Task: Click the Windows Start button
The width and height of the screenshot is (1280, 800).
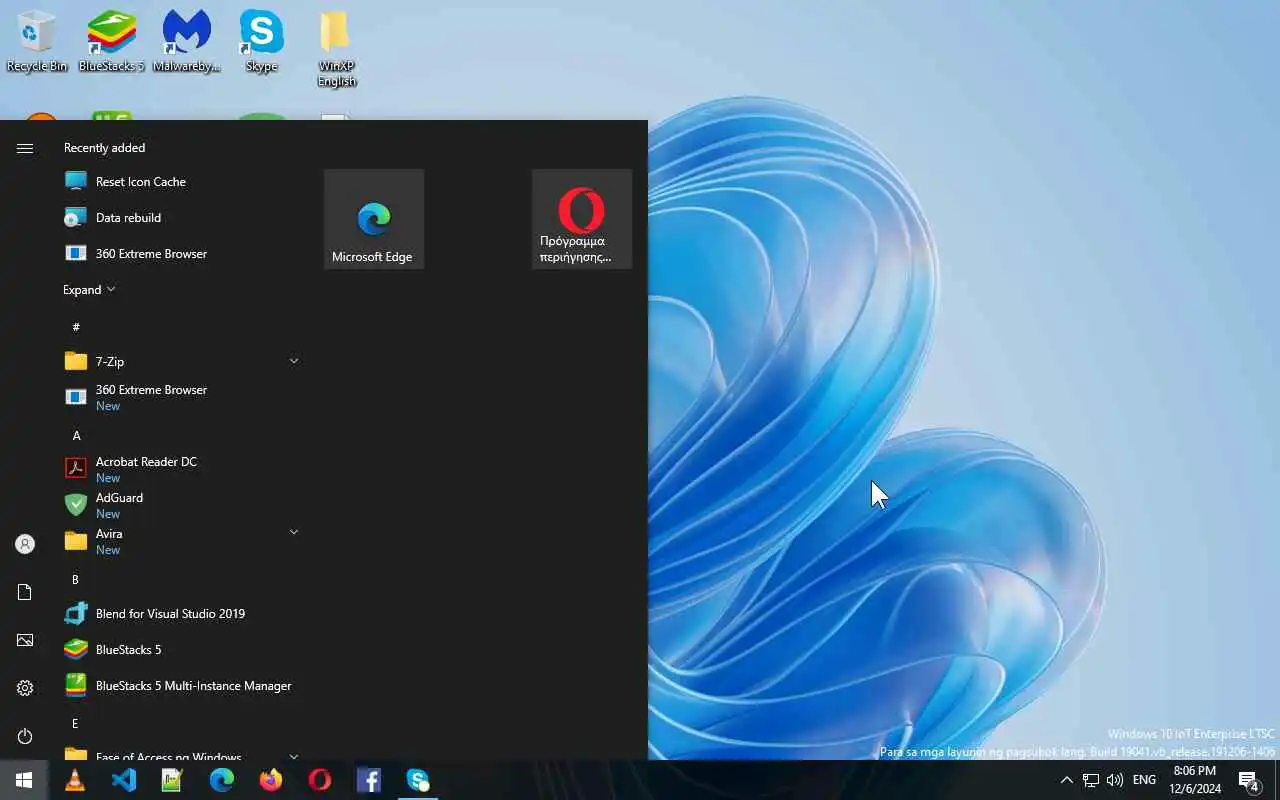Action: pyautogui.click(x=24, y=780)
